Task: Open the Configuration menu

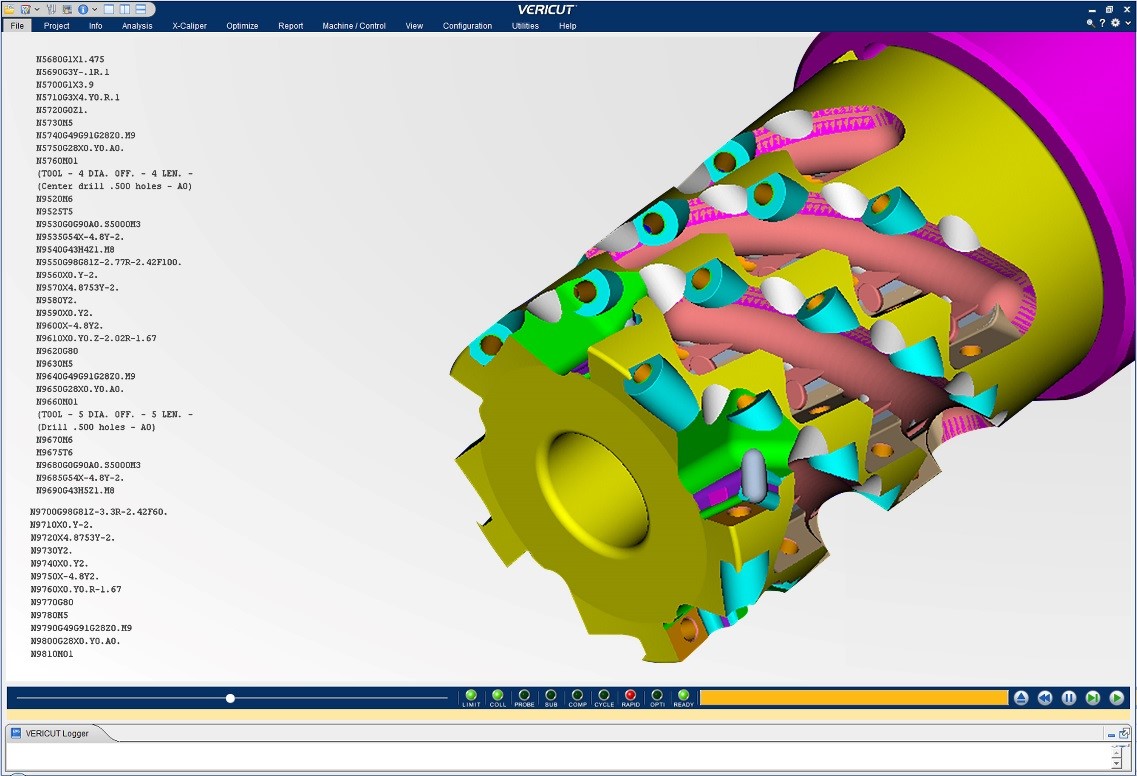Action: point(467,25)
